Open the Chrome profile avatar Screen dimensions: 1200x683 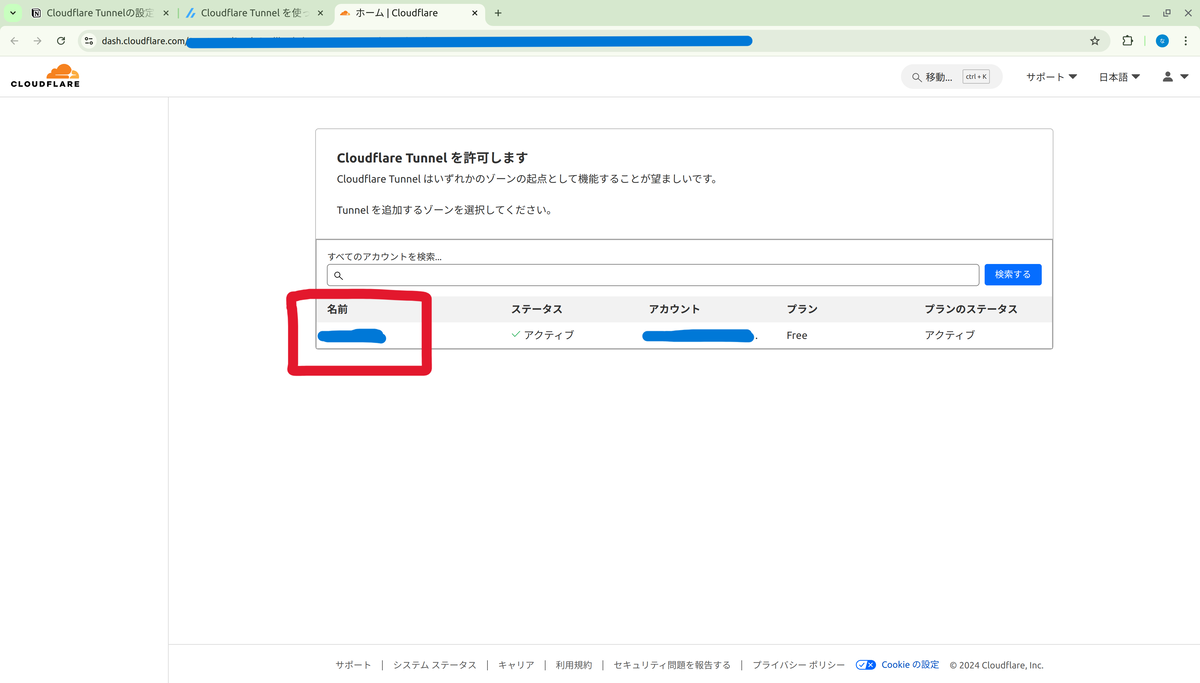1162,41
